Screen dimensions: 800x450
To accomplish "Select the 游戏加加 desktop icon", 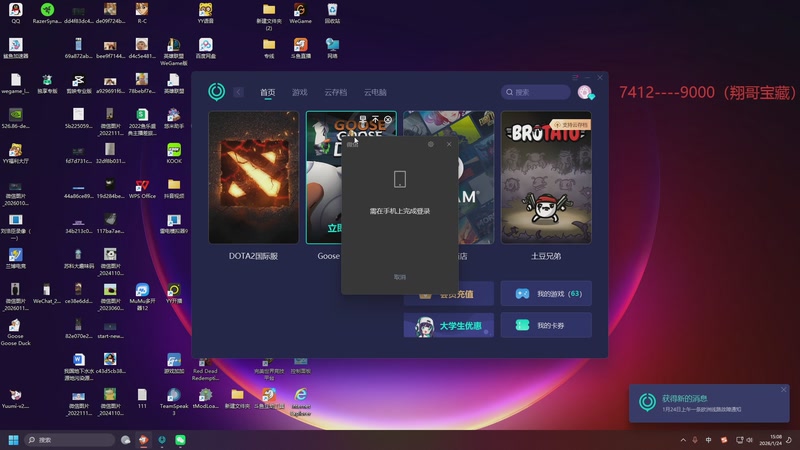I will pos(174,363).
